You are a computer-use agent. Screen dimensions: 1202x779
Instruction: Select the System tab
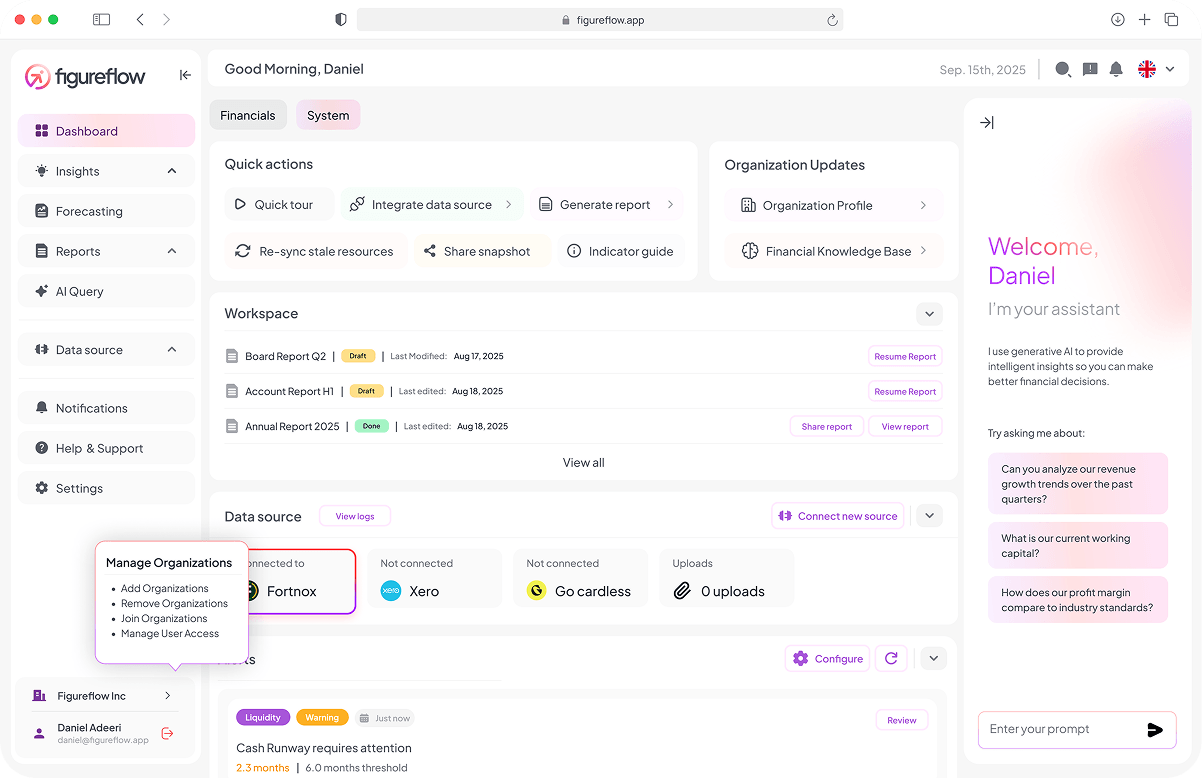pos(328,115)
